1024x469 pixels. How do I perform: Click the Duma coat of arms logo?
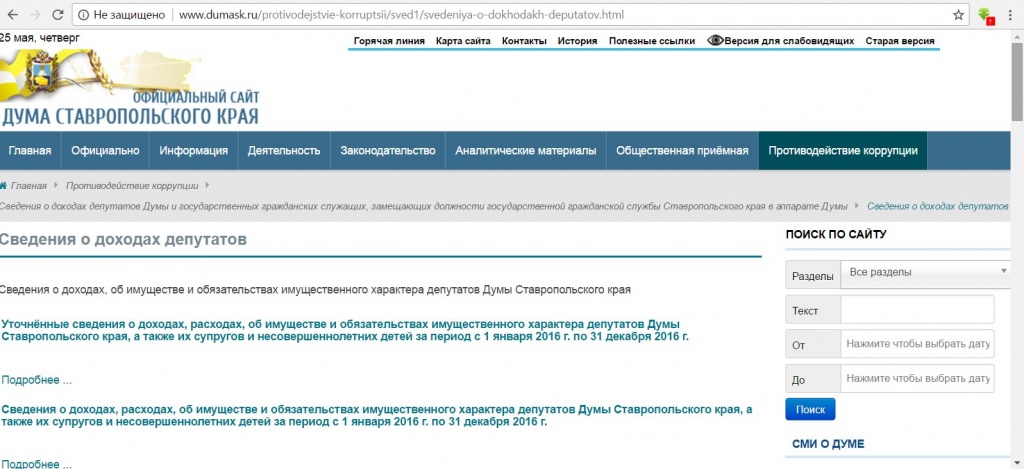[x=42, y=73]
